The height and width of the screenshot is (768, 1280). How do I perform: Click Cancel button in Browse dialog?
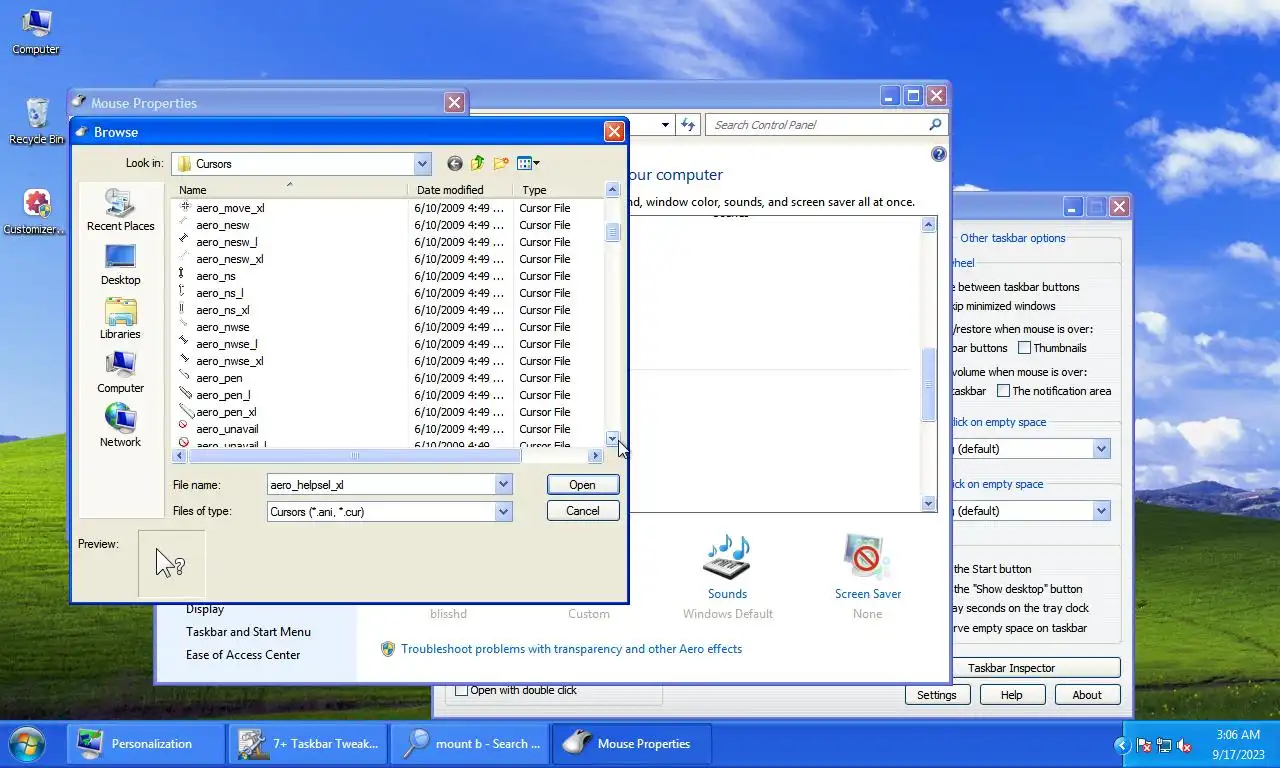[x=583, y=511]
